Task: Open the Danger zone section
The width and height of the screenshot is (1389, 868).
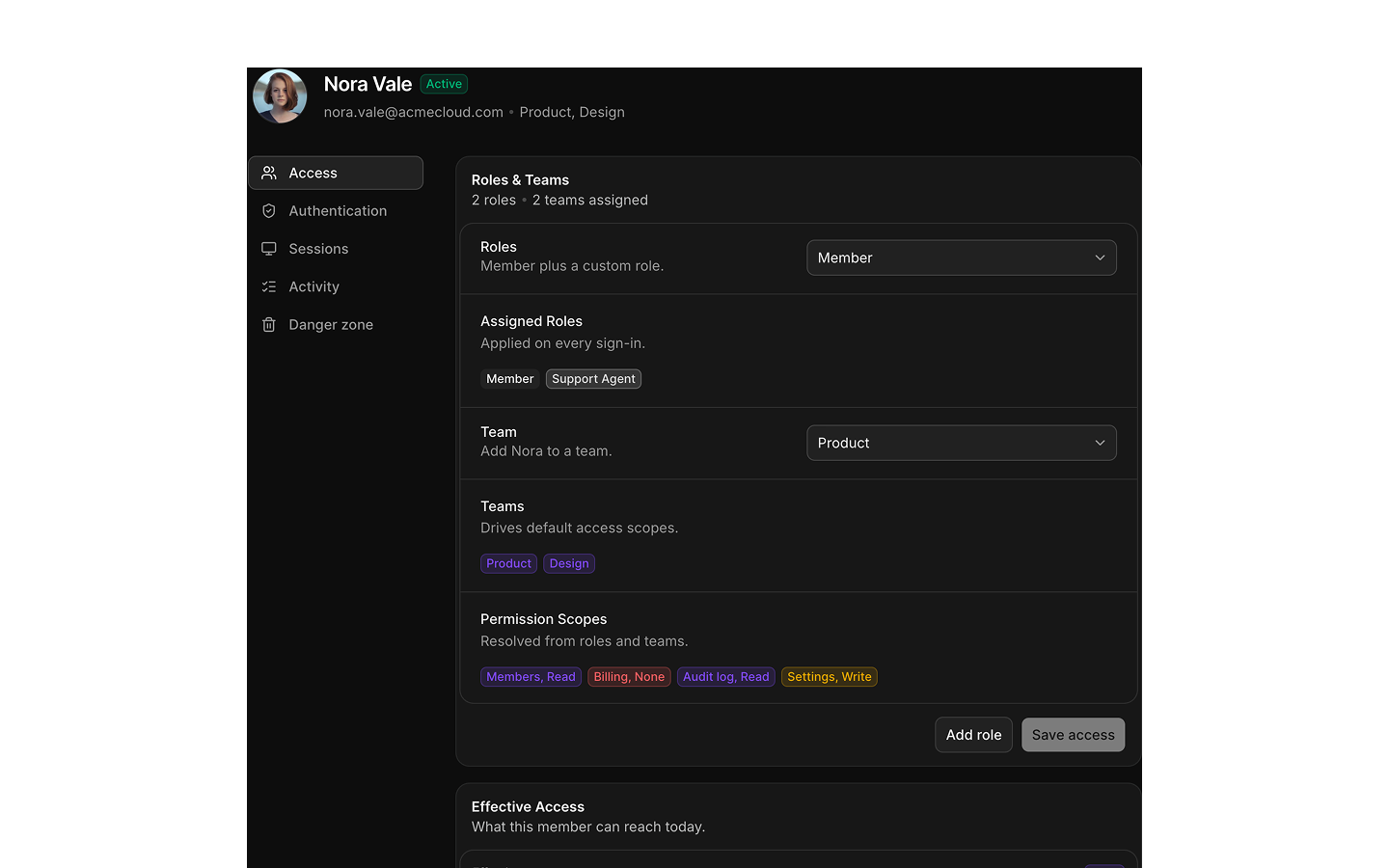Action: pyautogui.click(x=336, y=324)
